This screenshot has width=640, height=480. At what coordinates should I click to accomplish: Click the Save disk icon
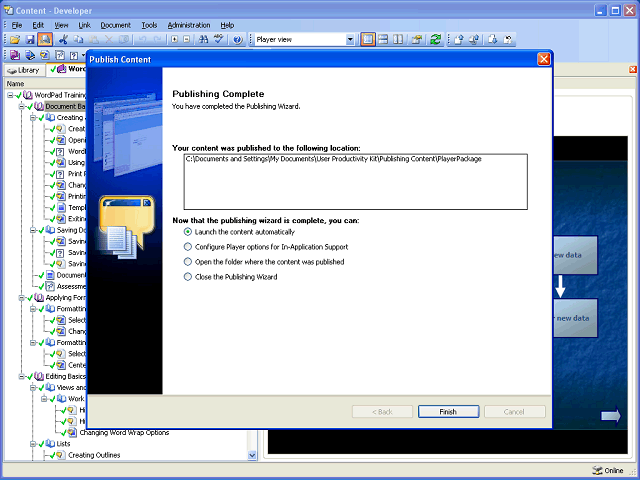[30, 40]
